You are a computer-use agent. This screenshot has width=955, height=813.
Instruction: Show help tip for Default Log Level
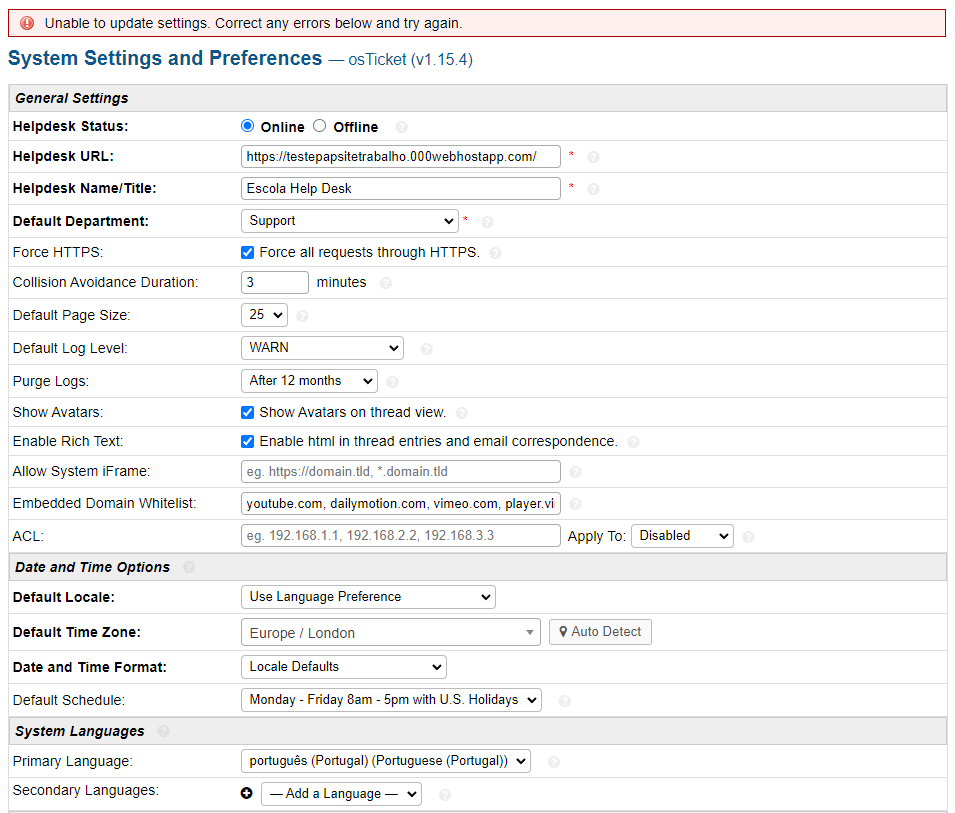[427, 349]
